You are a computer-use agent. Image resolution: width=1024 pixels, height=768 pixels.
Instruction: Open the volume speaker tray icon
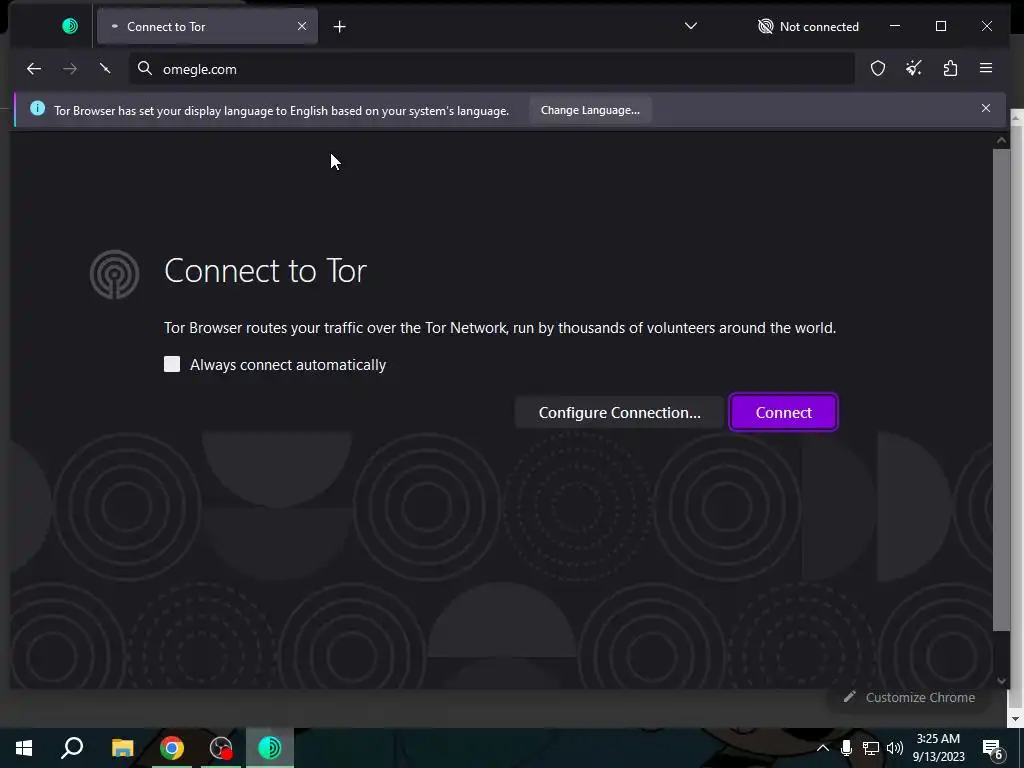click(x=895, y=748)
